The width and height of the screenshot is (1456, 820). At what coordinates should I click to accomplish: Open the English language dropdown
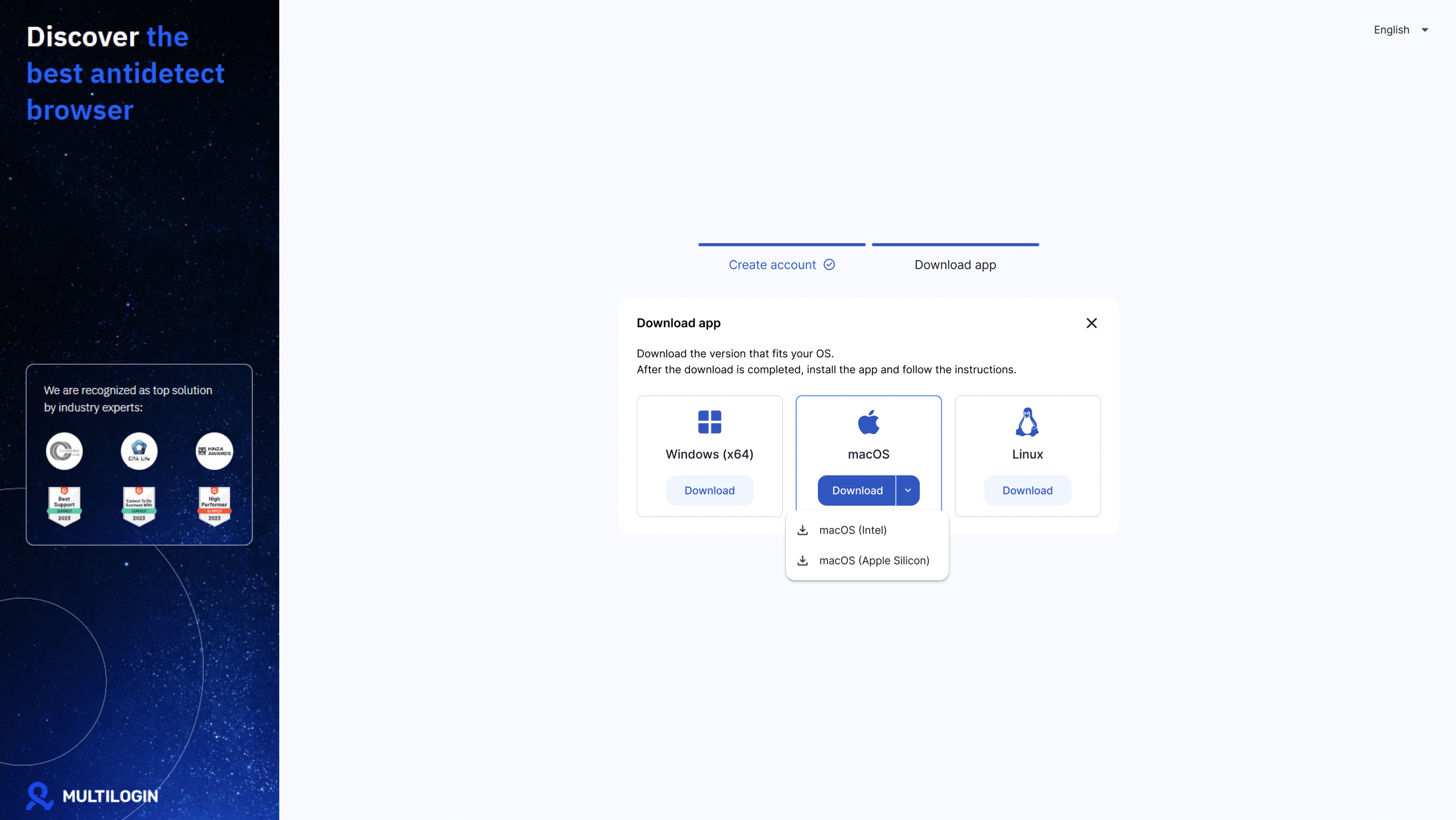(x=1400, y=30)
